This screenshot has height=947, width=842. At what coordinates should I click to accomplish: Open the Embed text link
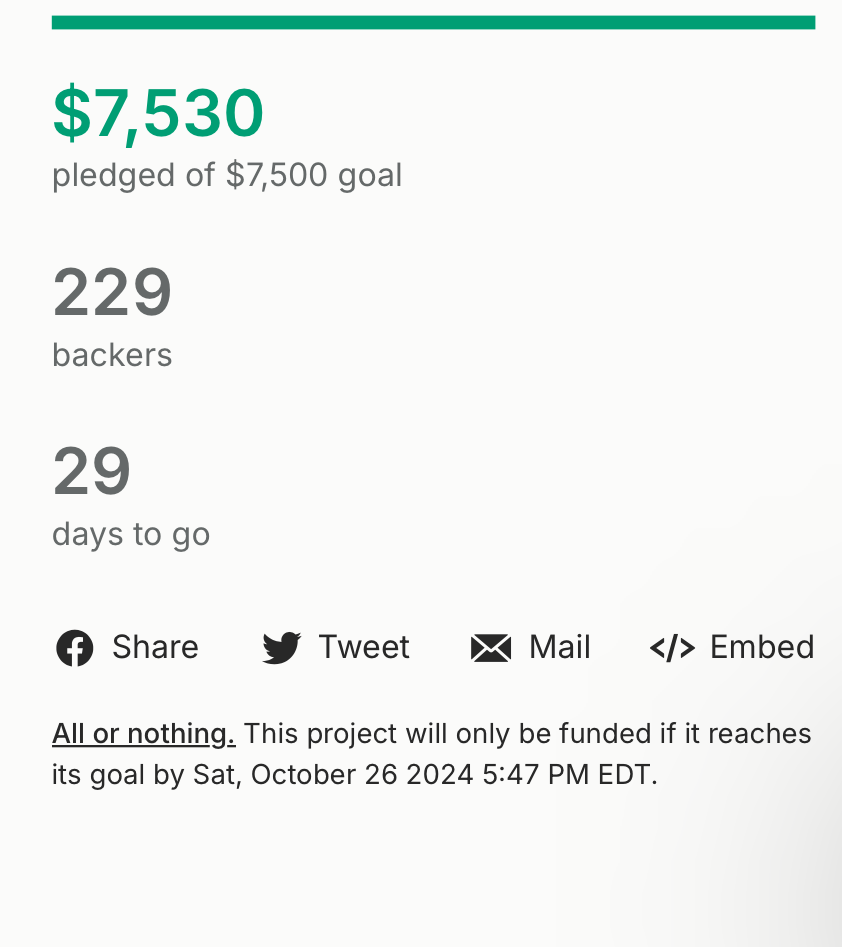click(762, 647)
